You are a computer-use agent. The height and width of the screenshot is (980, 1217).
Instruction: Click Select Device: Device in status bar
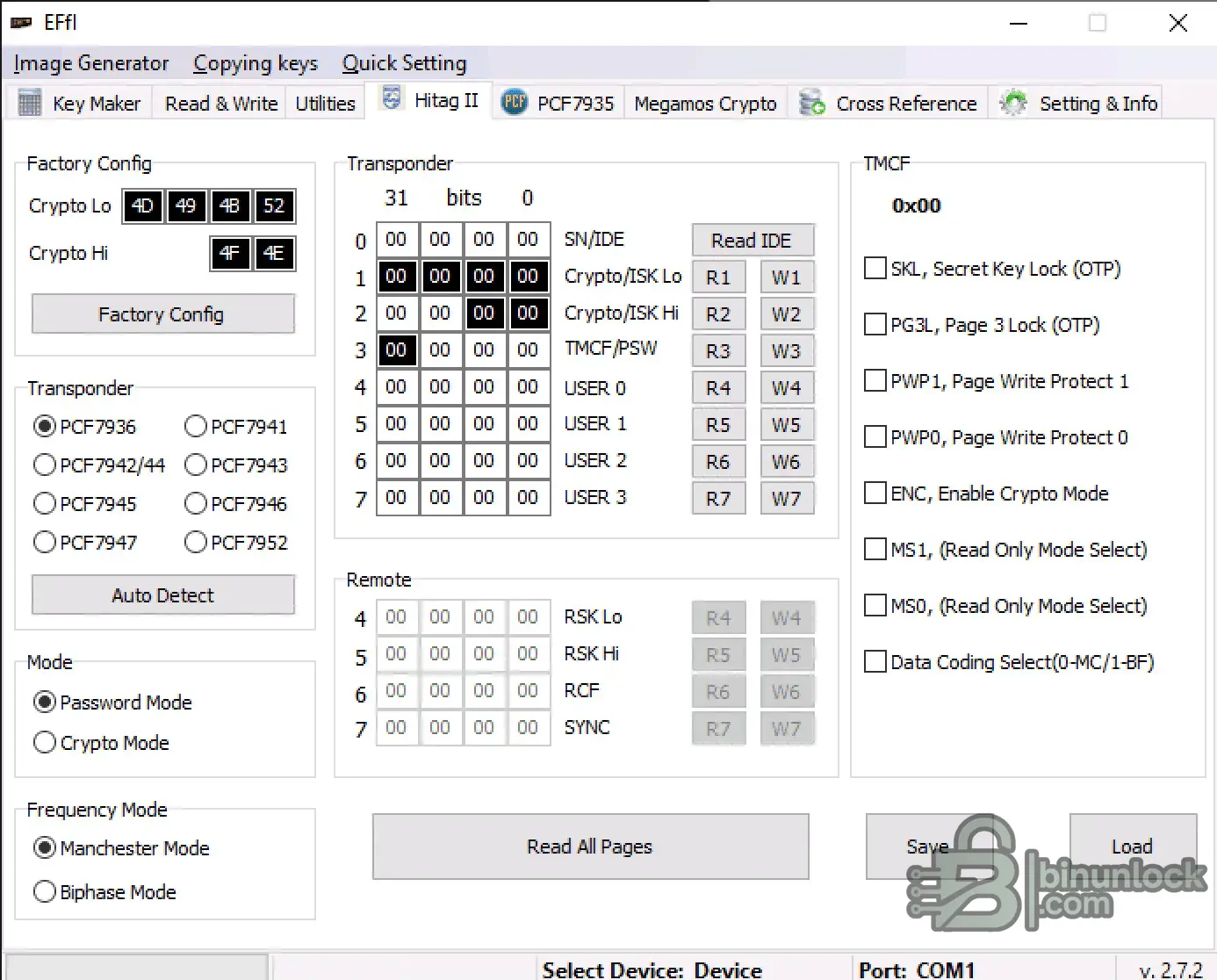[x=652, y=969]
